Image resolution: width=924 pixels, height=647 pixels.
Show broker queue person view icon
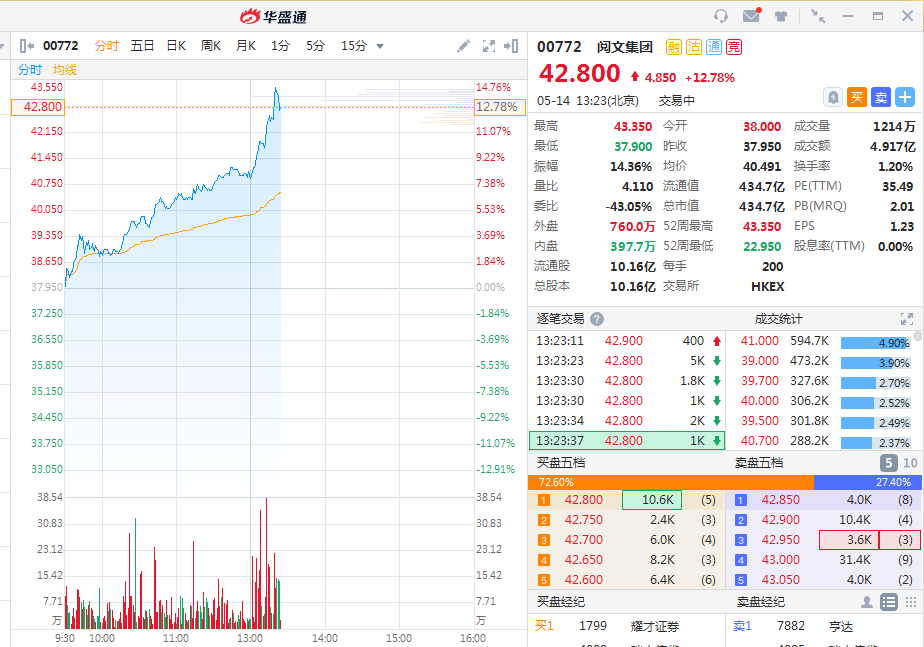[866, 602]
